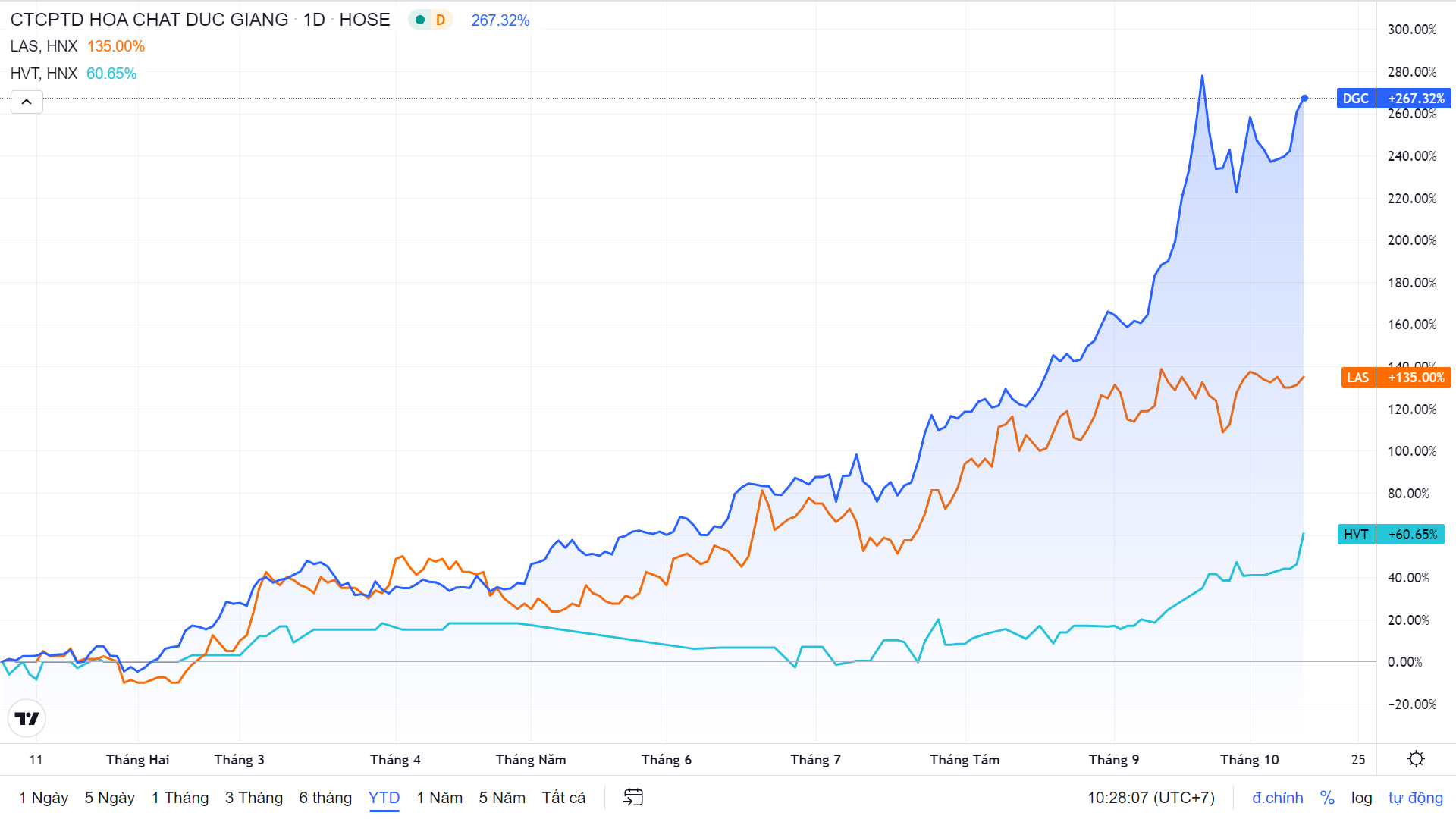Toggle auto scale 'tự động'

point(1415,798)
